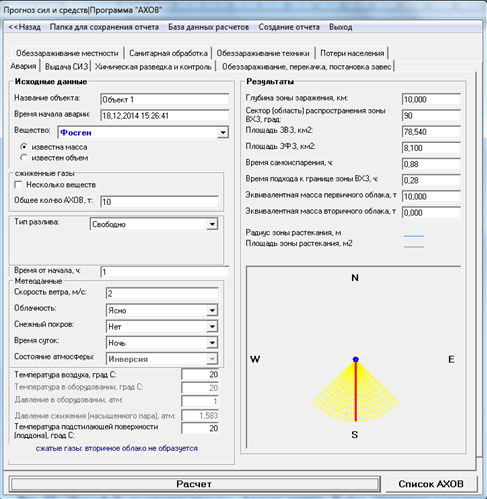Open the 'Облачность' dropdown arrow
This screenshot has width=487, height=499.
[212, 310]
